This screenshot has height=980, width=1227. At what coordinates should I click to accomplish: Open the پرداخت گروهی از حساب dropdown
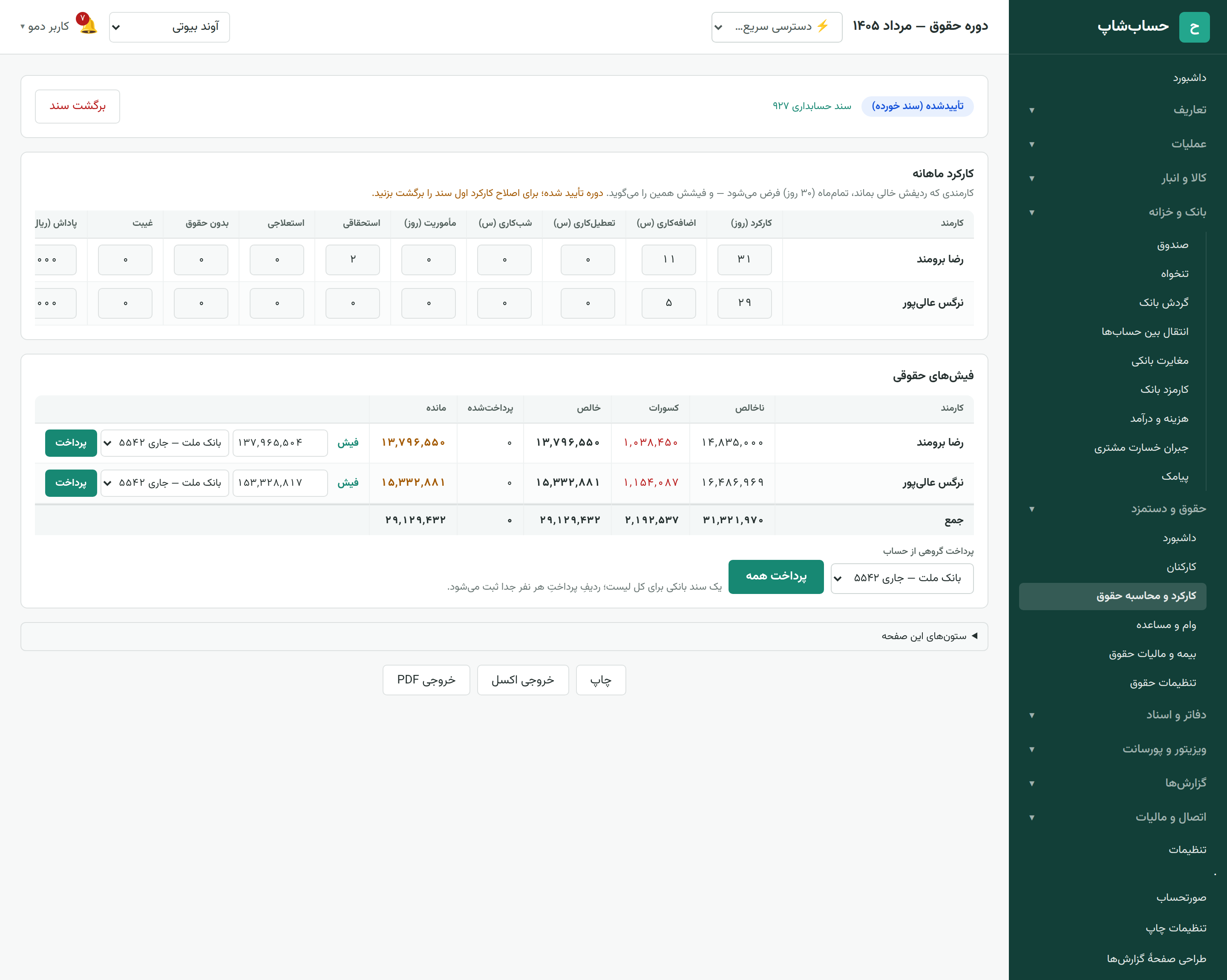click(x=902, y=578)
